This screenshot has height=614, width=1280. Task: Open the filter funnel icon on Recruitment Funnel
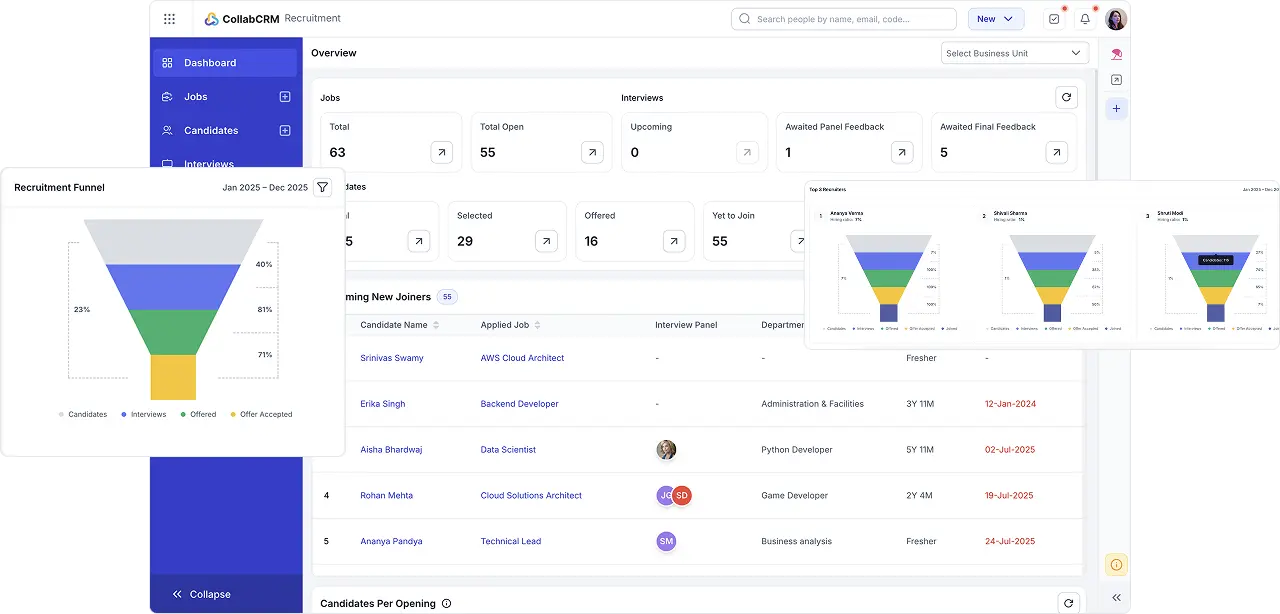click(322, 187)
